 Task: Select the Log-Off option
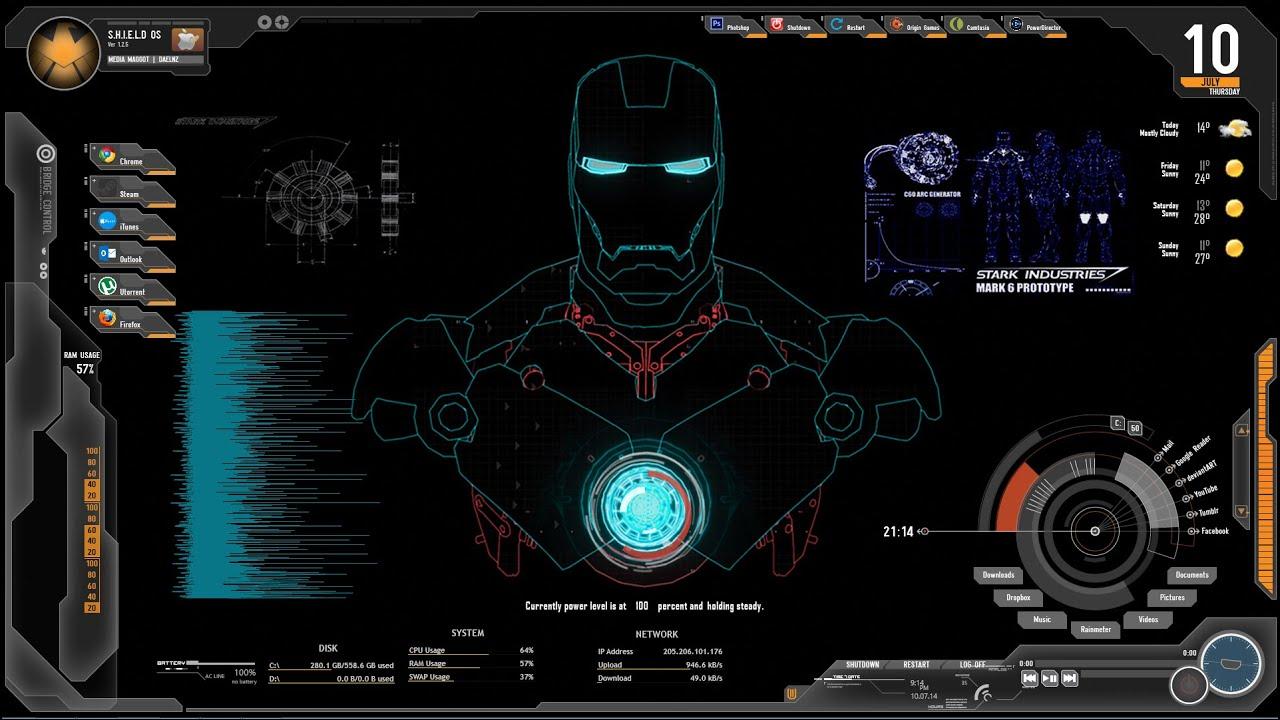point(973,663)
